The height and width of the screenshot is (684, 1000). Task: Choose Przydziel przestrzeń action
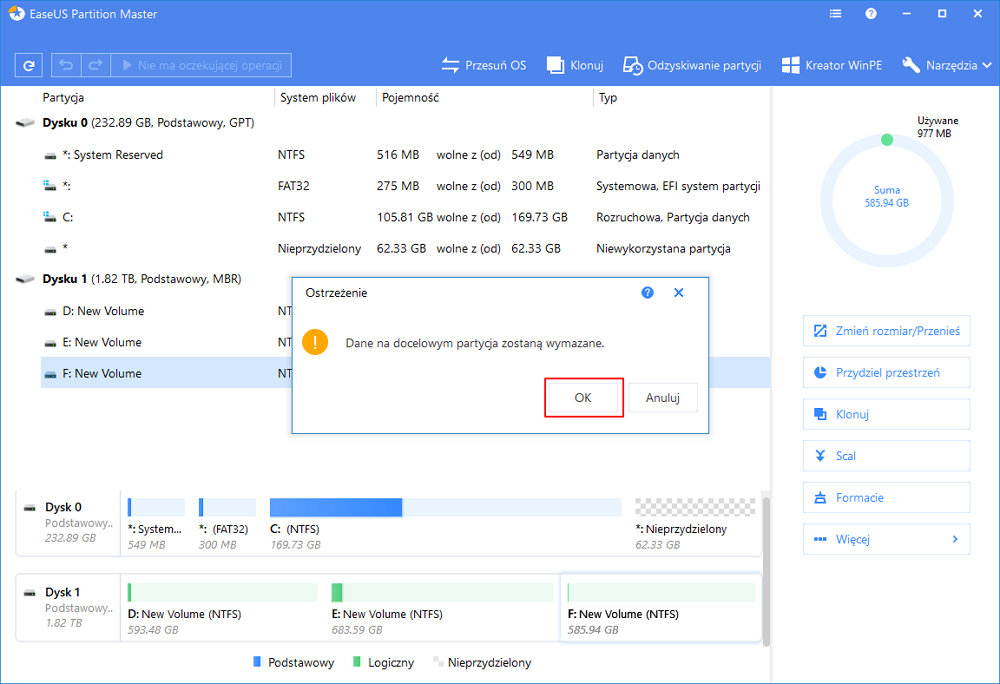pyautogui.click(x=886, y=372)
